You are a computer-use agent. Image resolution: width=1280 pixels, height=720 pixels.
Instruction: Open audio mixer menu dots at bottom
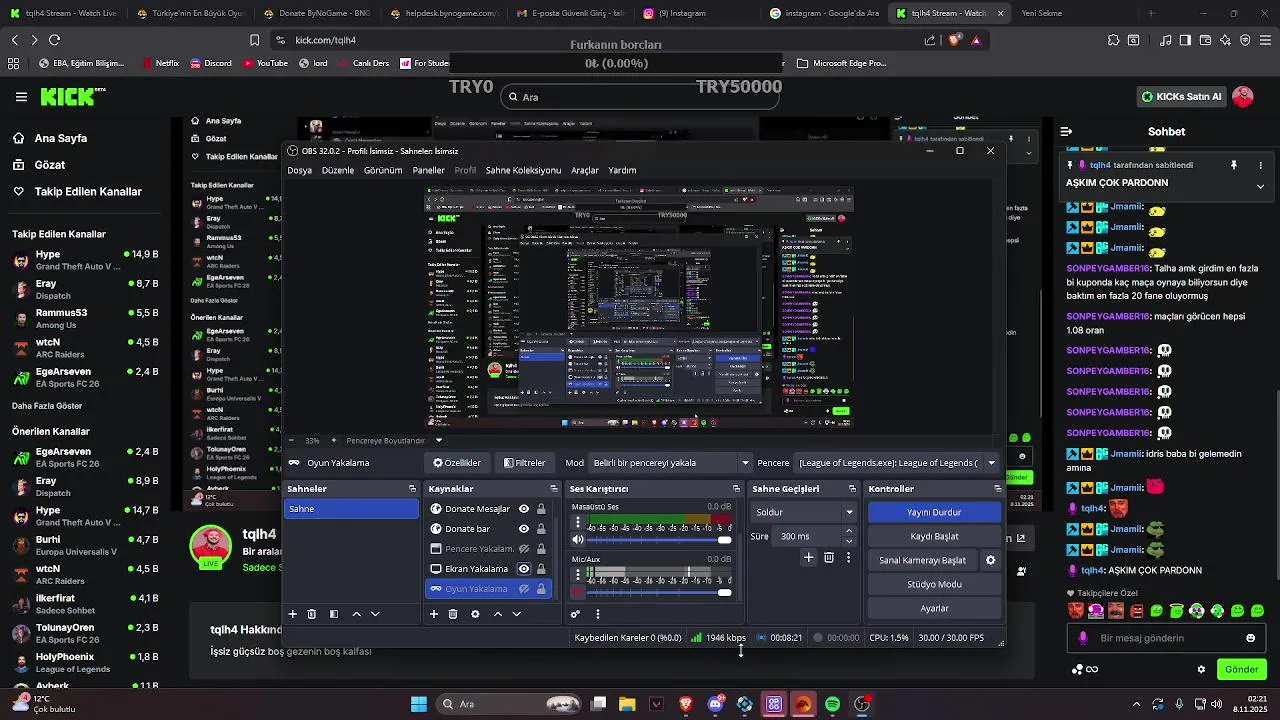598,614
